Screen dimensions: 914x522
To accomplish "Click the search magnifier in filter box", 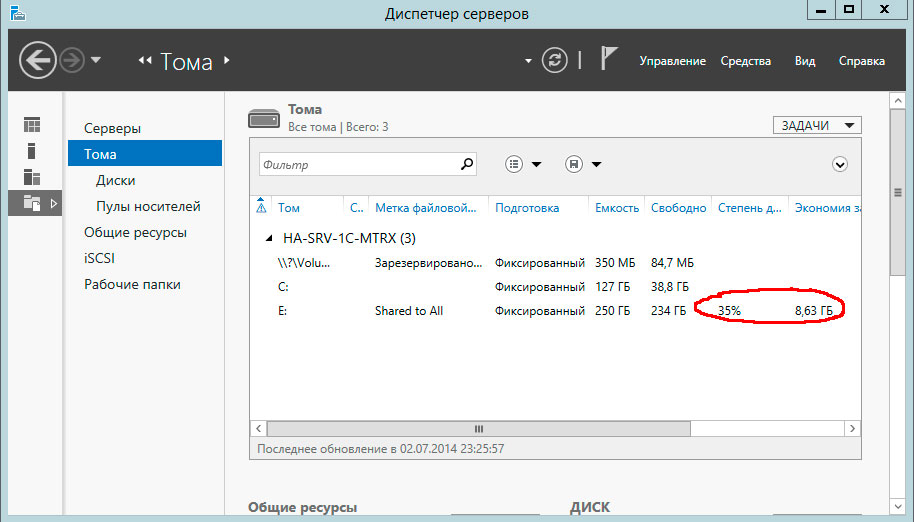I will point(466,164).
